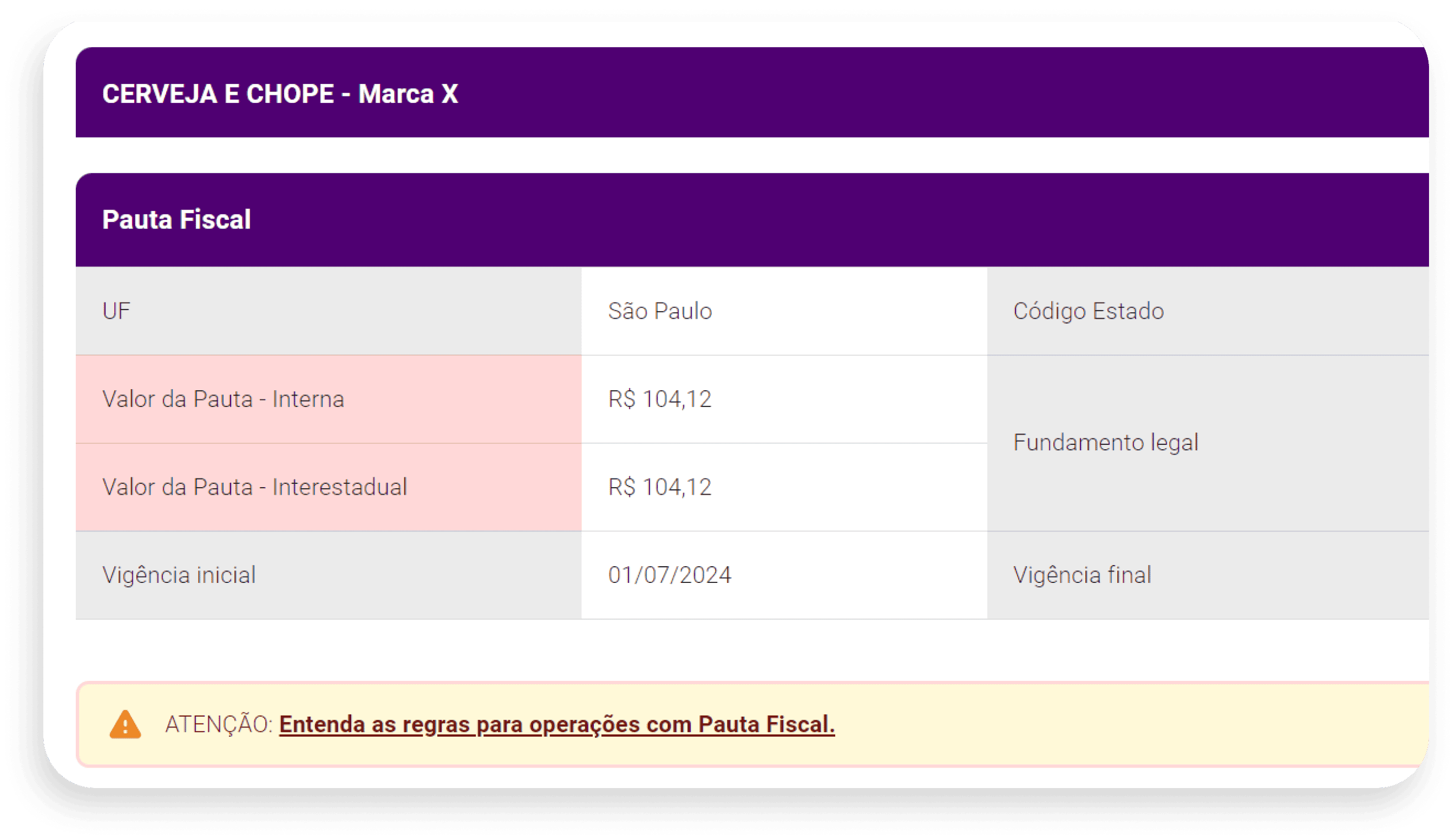Click the orange warning triangle icon
The width and height of the screenshot is (1455, 840).
(x=125, y=725)
